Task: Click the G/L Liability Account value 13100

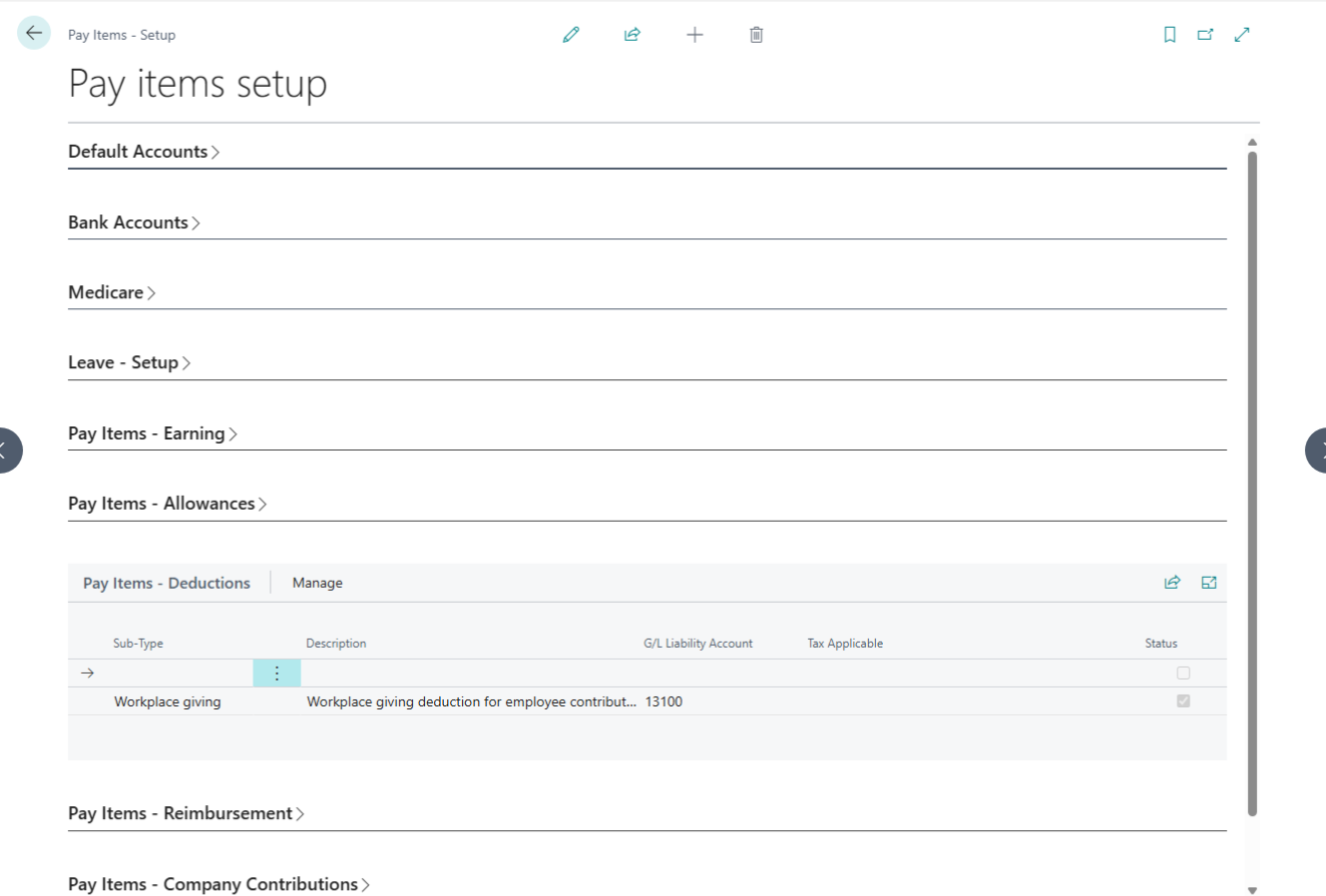Action: [x=664, y=700]
